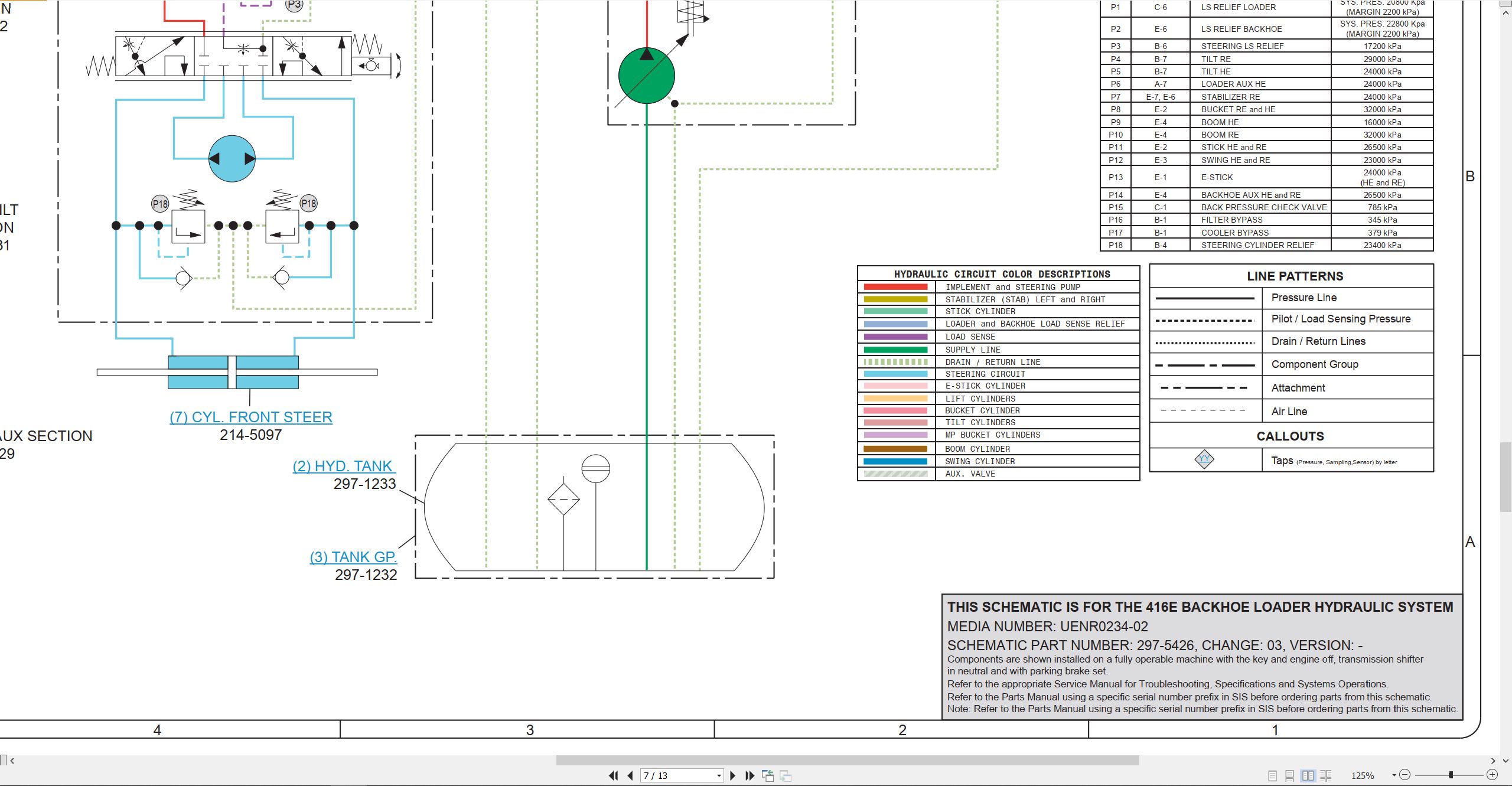Click the Component Group line pattern label
The image size is (1512, 786).
(x=1315, y=364)
